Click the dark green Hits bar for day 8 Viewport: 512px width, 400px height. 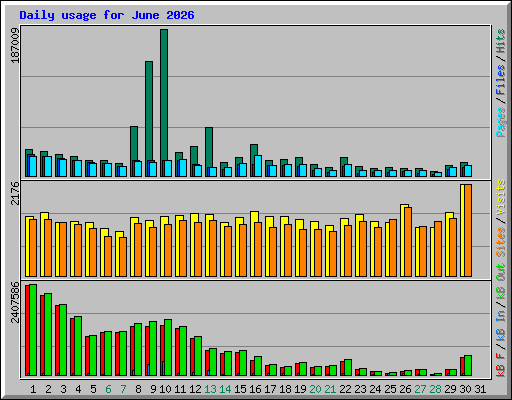(x=134, y=143)
